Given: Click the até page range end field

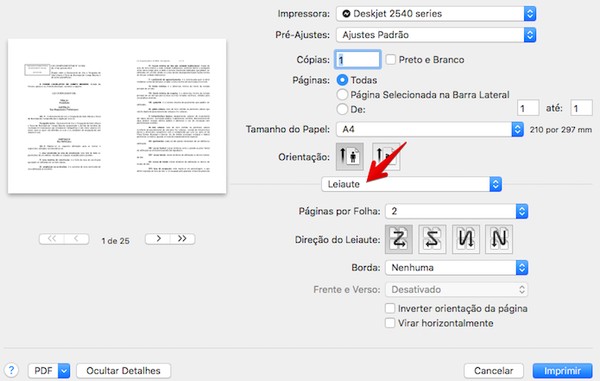Looking at the screenshot, I should (581, 109).
